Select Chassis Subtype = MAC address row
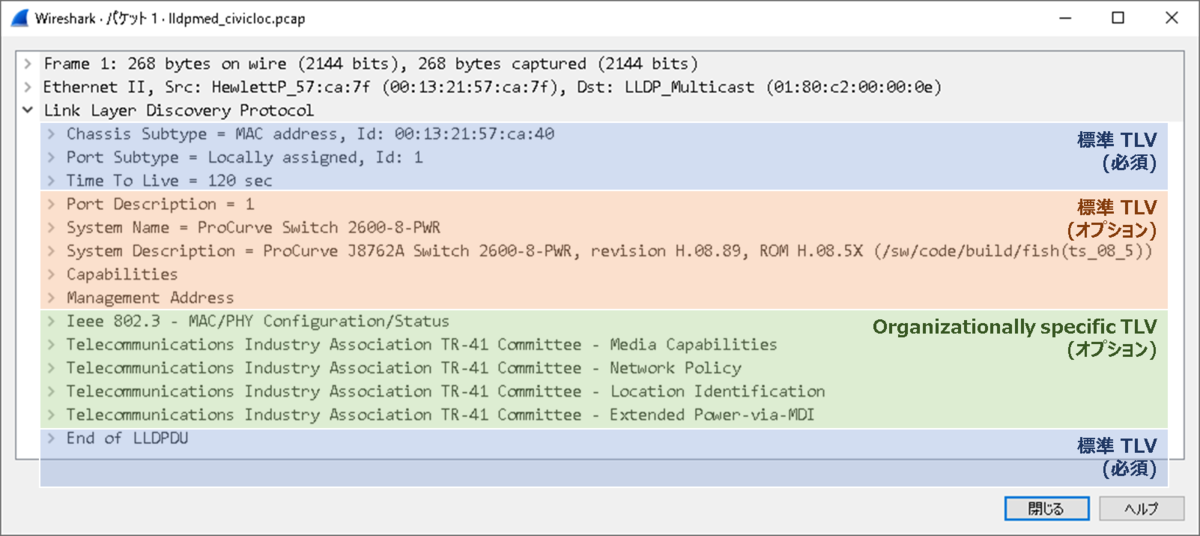The width and height of the screenshot is (1200, 536). (310, 134)
